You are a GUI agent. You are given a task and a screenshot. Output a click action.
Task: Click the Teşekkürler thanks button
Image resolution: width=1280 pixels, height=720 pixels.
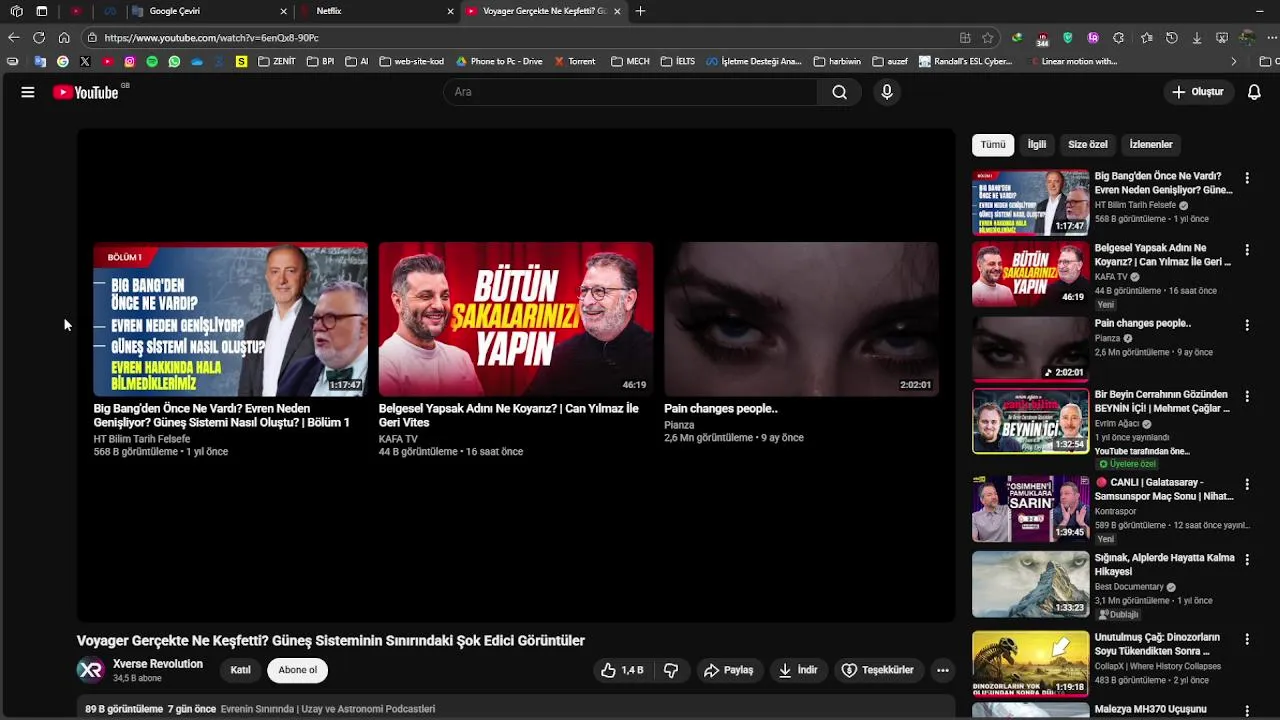click(x=878, y=670)
